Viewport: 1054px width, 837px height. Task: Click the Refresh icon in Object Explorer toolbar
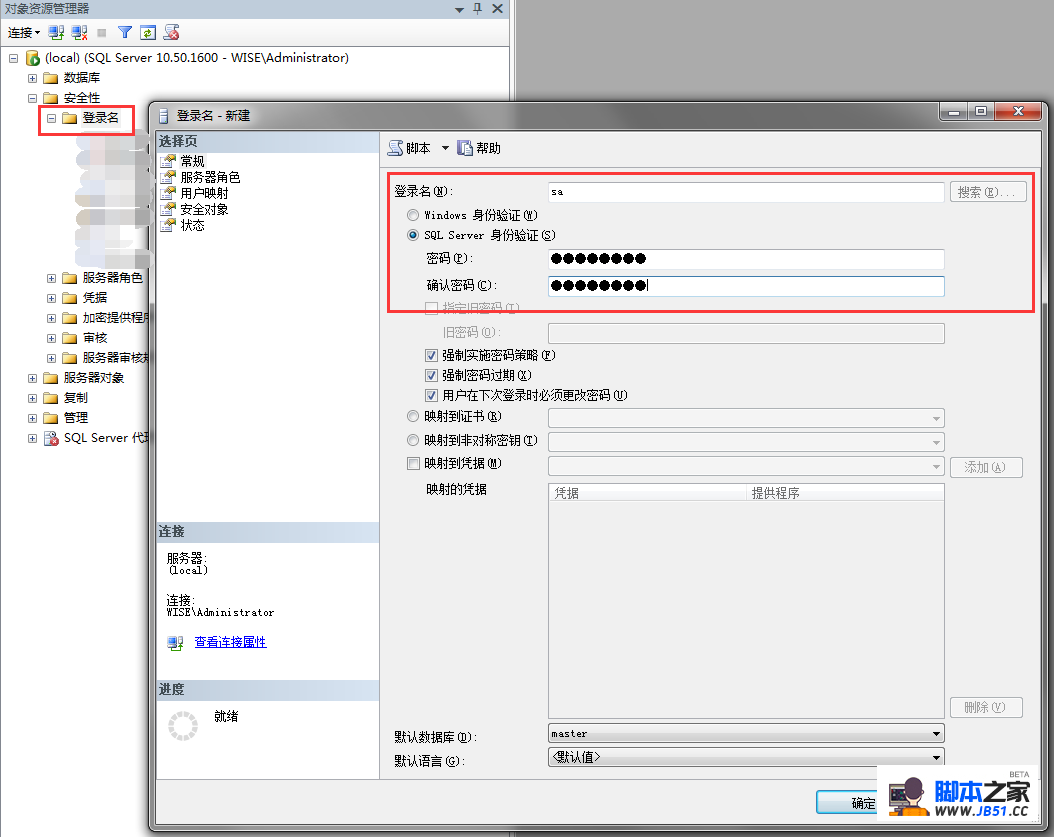pyautogui.click(x=147, y=32)
